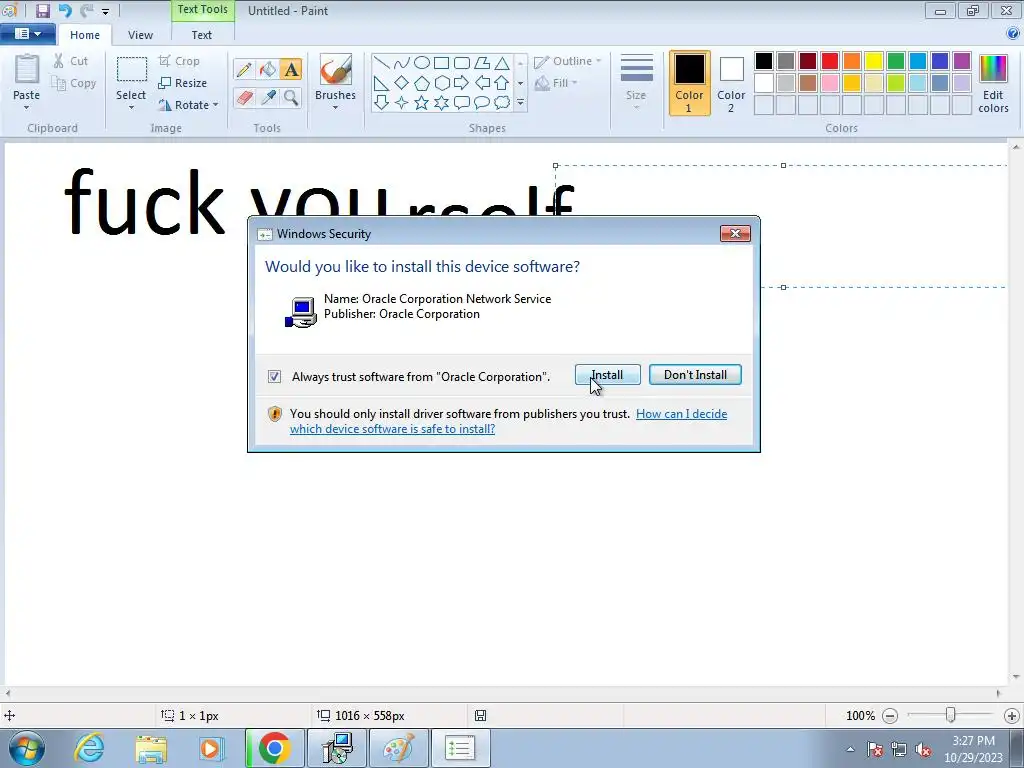Pick the red color swatch
Screen dimensions: 1024x768
(830, 61)
